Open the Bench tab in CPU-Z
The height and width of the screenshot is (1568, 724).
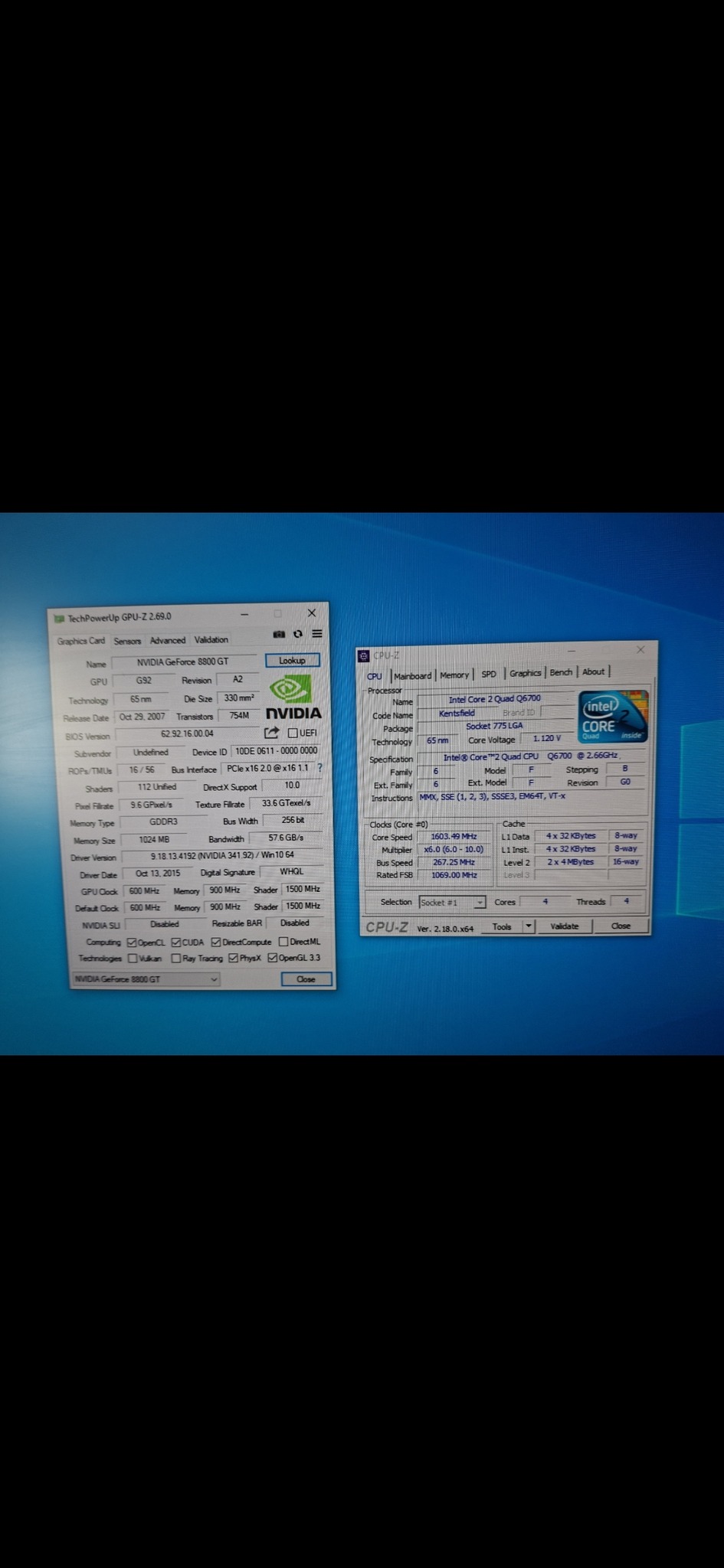point(561,672)
